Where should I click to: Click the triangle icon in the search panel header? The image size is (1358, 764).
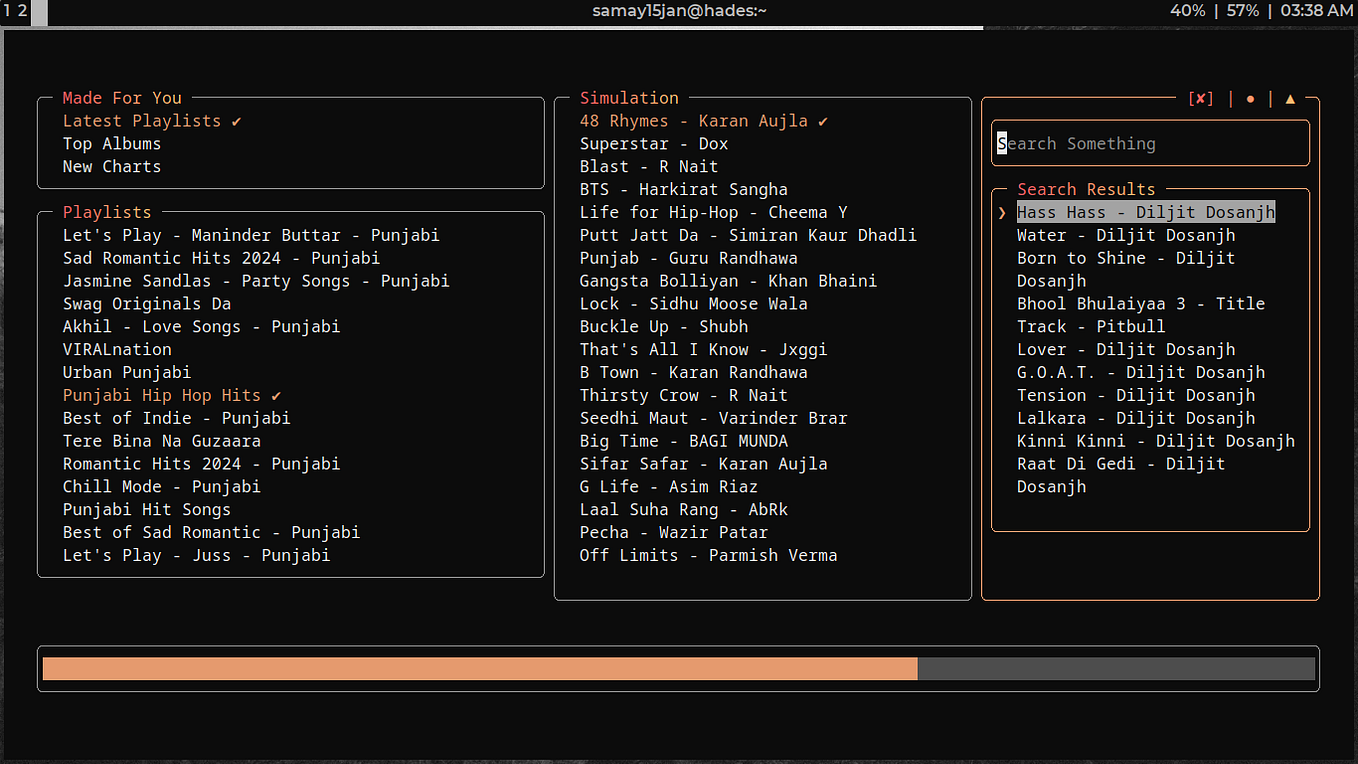[1289, 98]
